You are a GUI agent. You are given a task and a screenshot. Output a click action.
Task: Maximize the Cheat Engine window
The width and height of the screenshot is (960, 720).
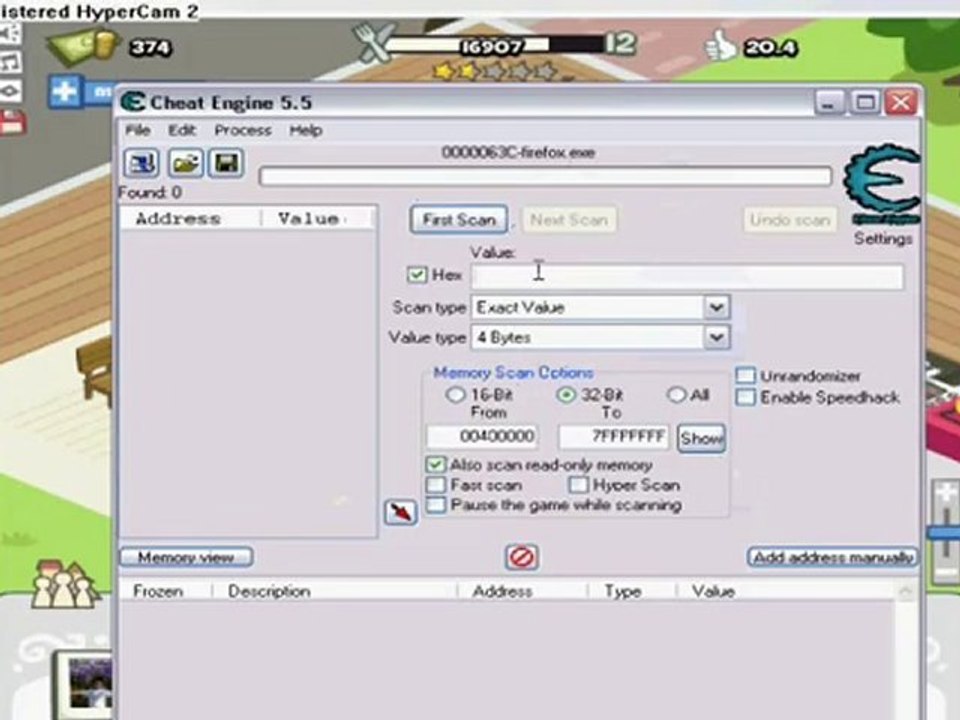pyautogui.click(x=865, y=102)
